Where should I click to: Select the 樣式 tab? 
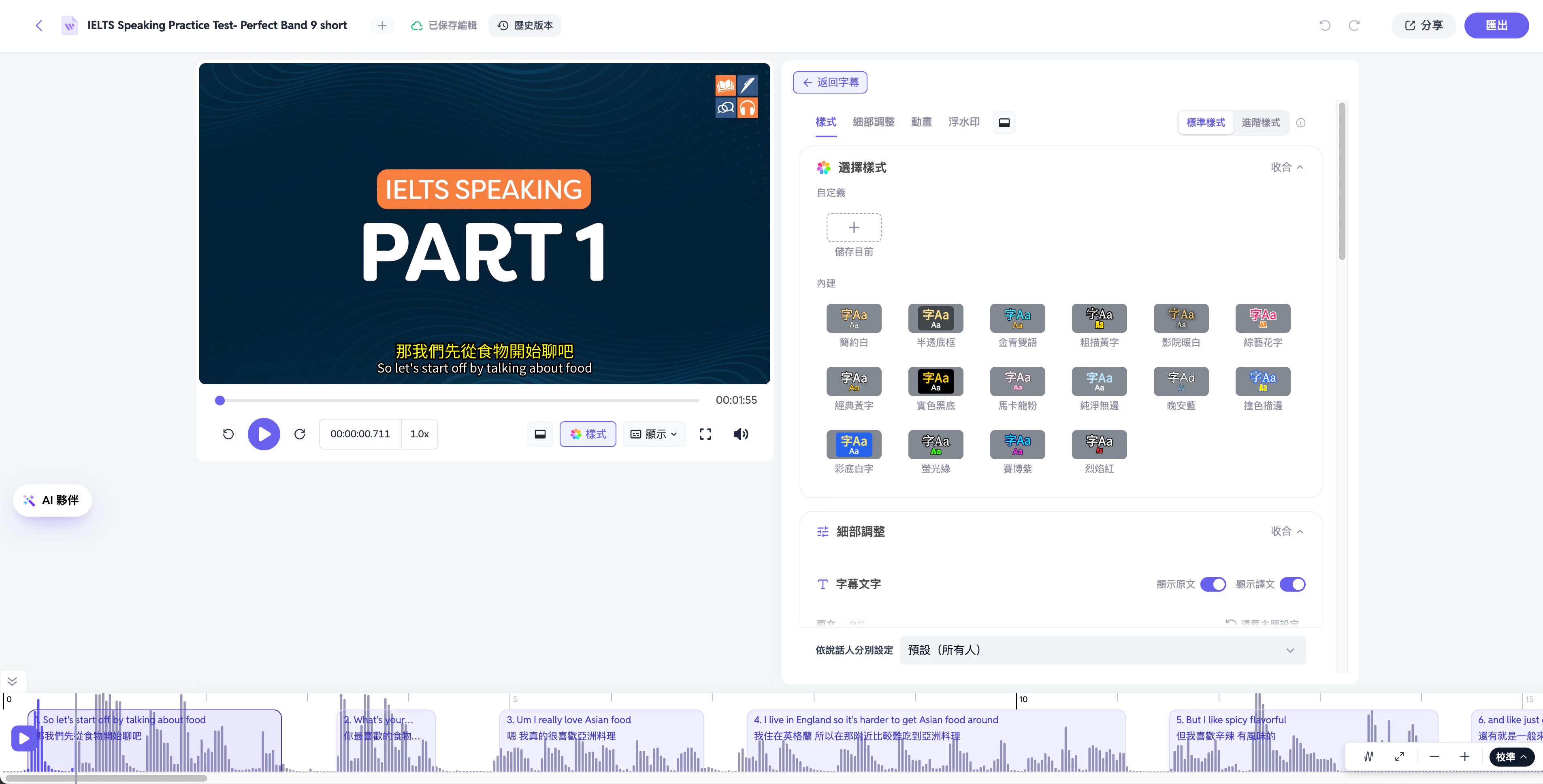point(825,122)
